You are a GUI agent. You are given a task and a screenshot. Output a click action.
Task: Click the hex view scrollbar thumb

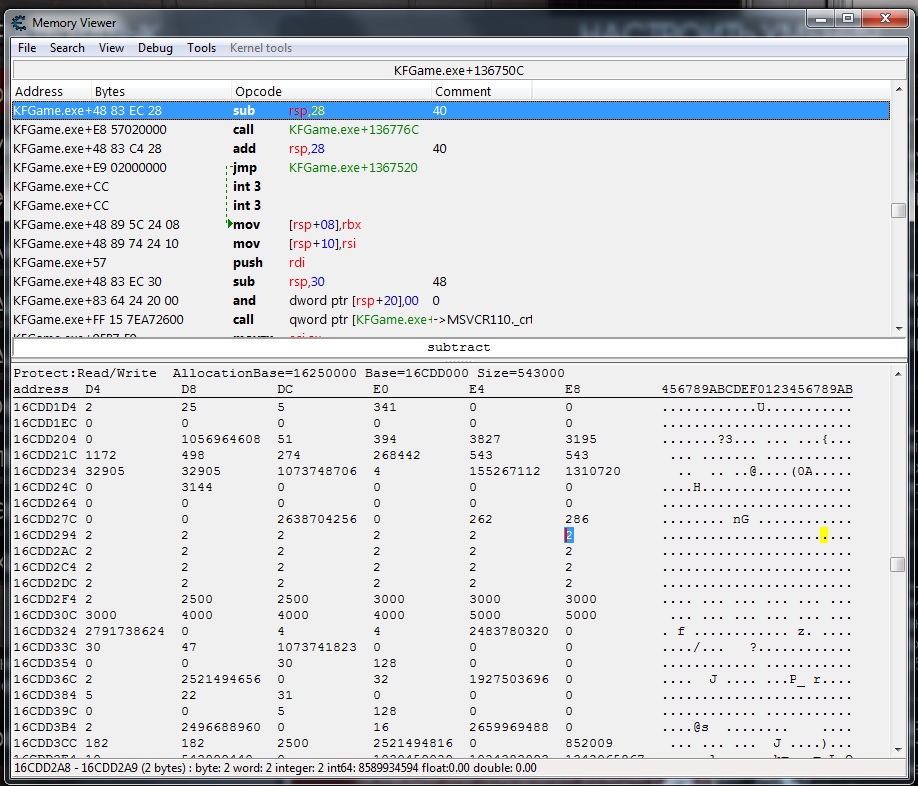pyautogui.click(x=898, y=564)
